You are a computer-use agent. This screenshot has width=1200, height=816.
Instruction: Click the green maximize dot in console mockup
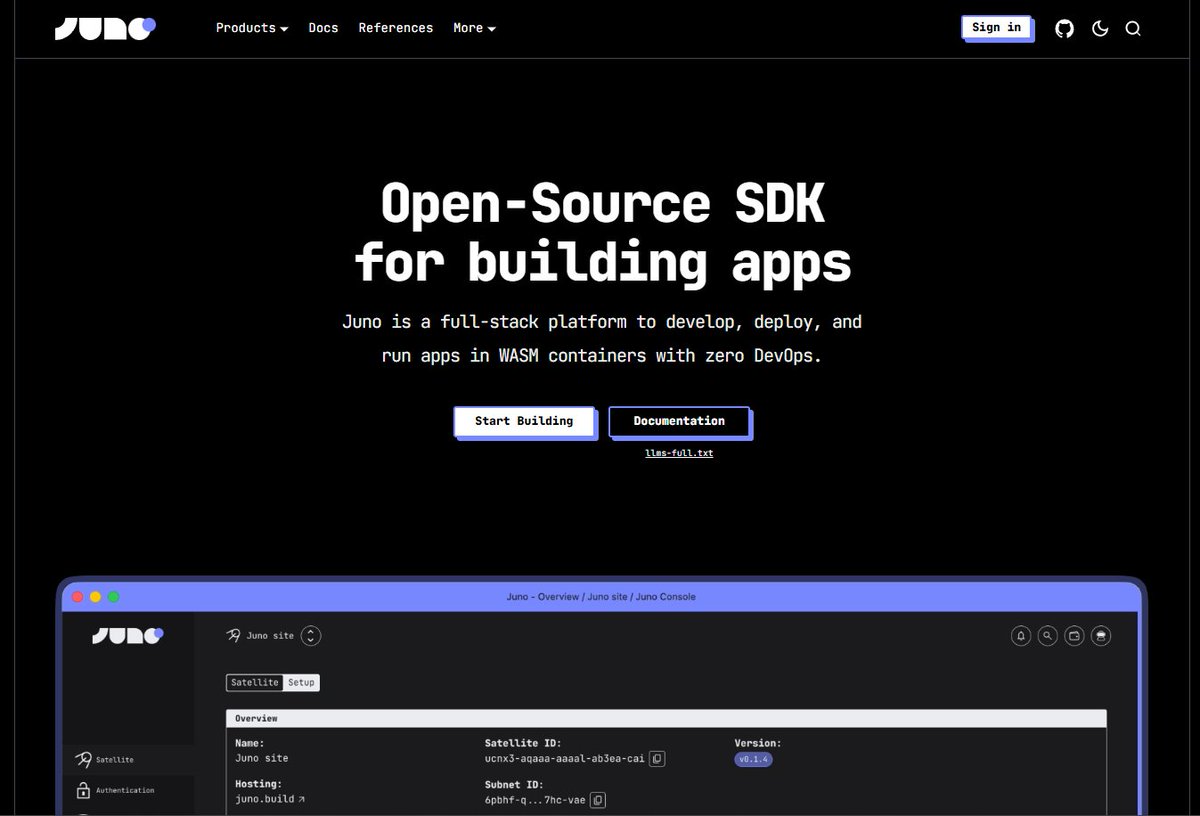pyautogui.click(x=114, y=597)
